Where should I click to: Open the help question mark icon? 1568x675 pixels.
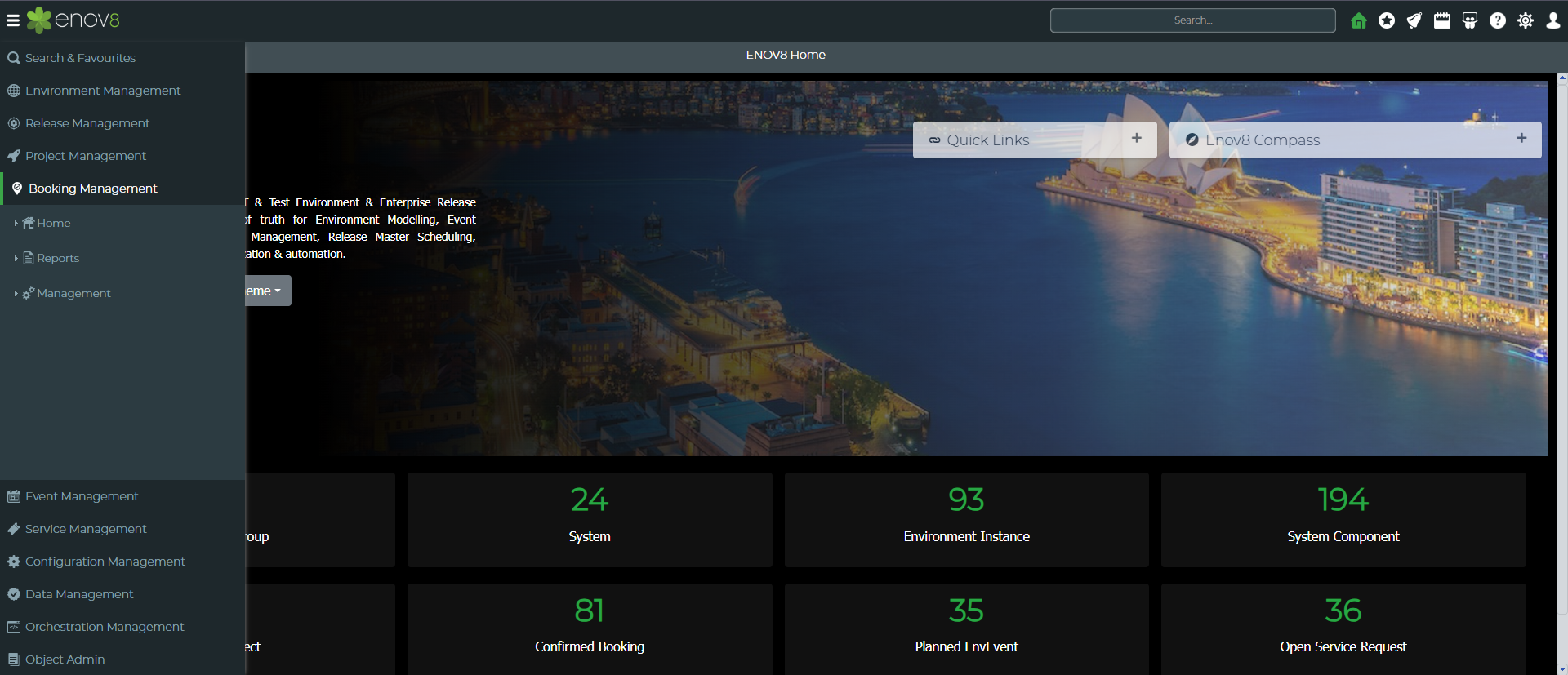(x=1498, y=20)
